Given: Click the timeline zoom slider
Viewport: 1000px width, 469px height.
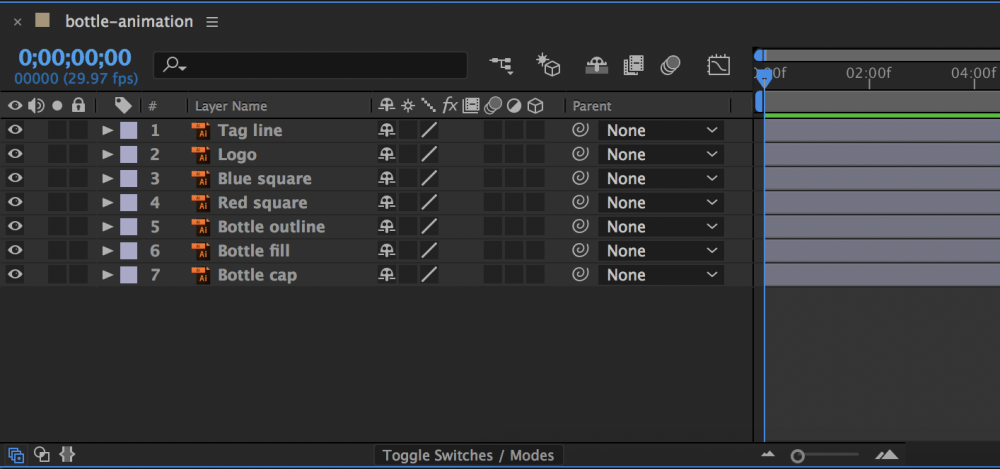Looking at the screenshot, I should [x=825, y=456].
